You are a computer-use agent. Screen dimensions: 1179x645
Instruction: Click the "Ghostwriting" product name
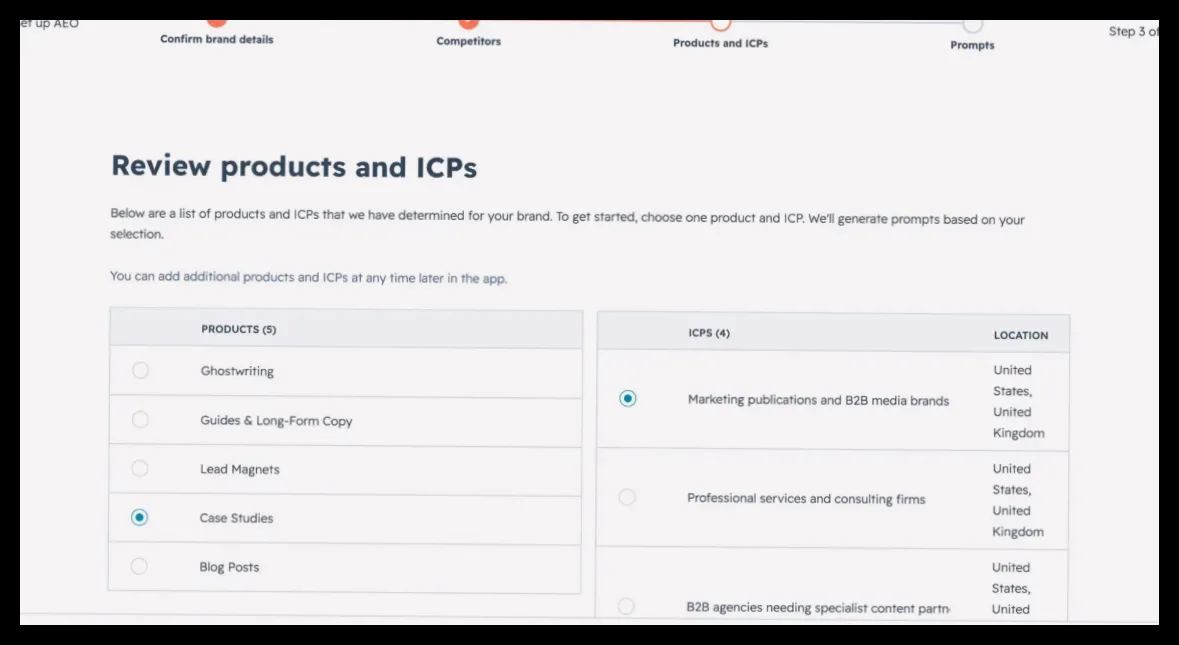tap(237, 371)
